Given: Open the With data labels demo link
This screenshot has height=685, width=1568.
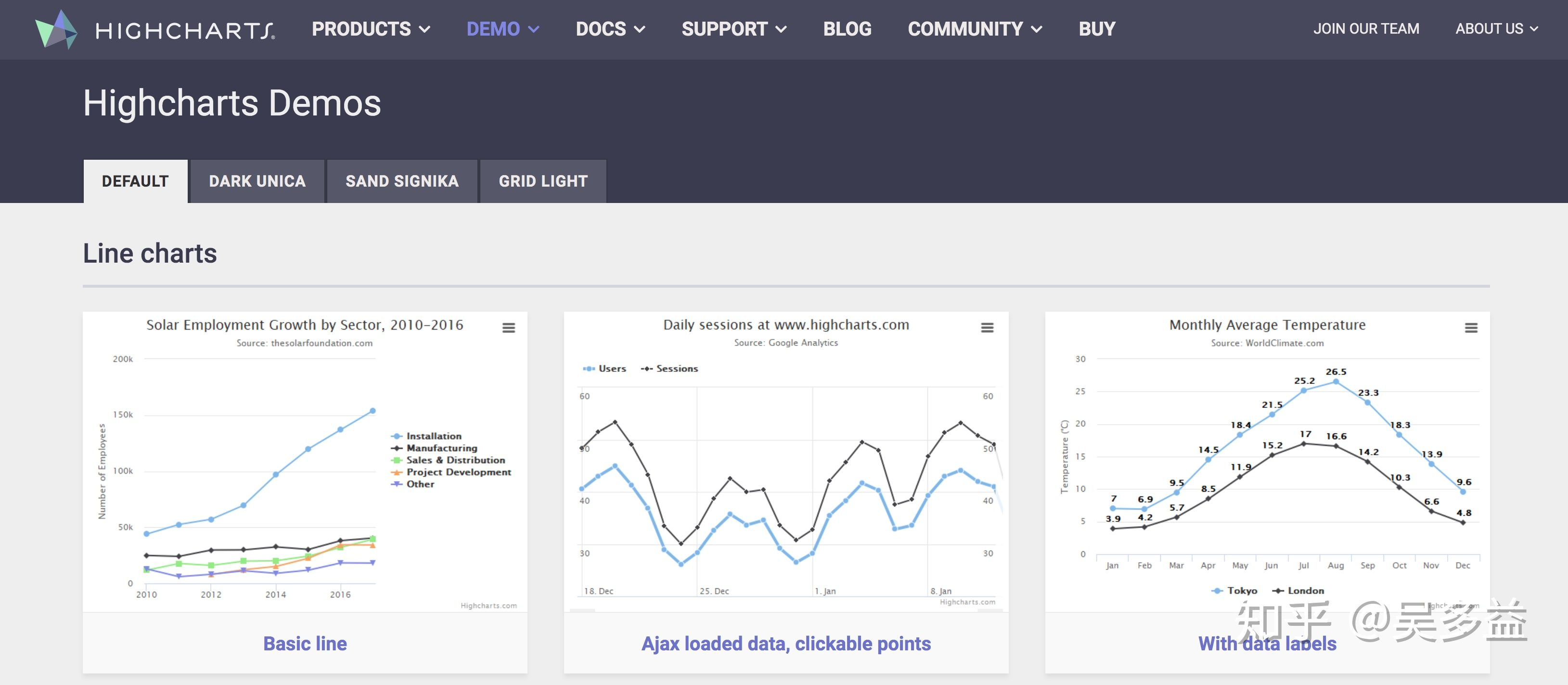Looking at the screenshot, I should tap(1267, 644).
